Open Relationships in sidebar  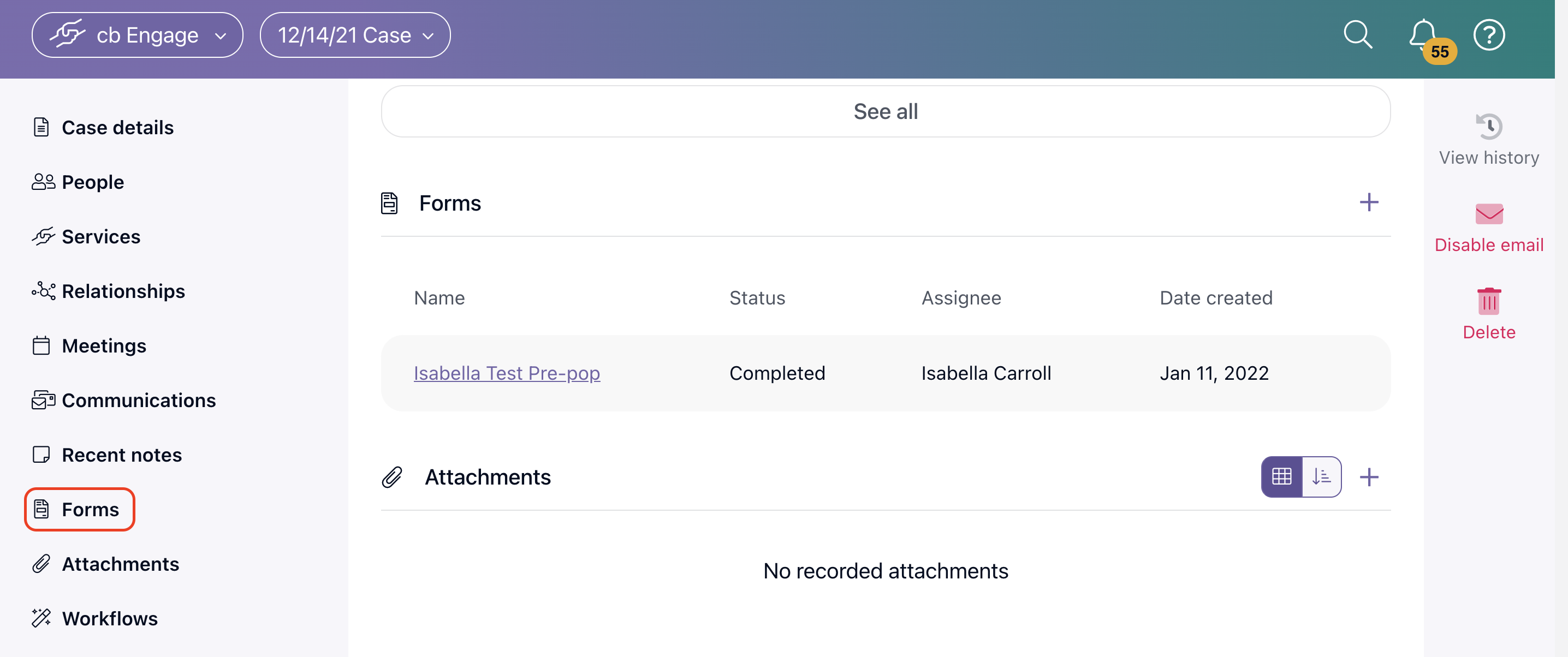[108, 291]
